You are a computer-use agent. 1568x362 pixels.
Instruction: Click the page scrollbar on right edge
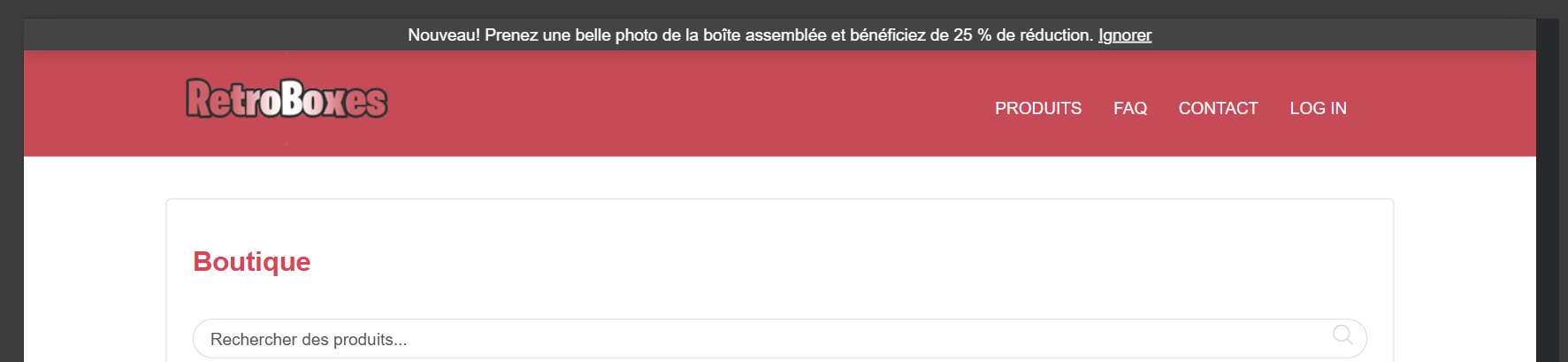tap(1548, 190)
